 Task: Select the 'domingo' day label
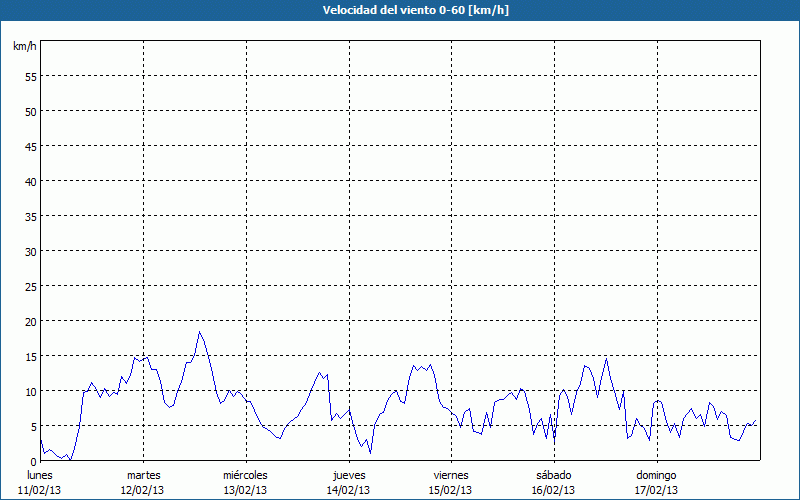pyautogui.click(x=656, y=474)
